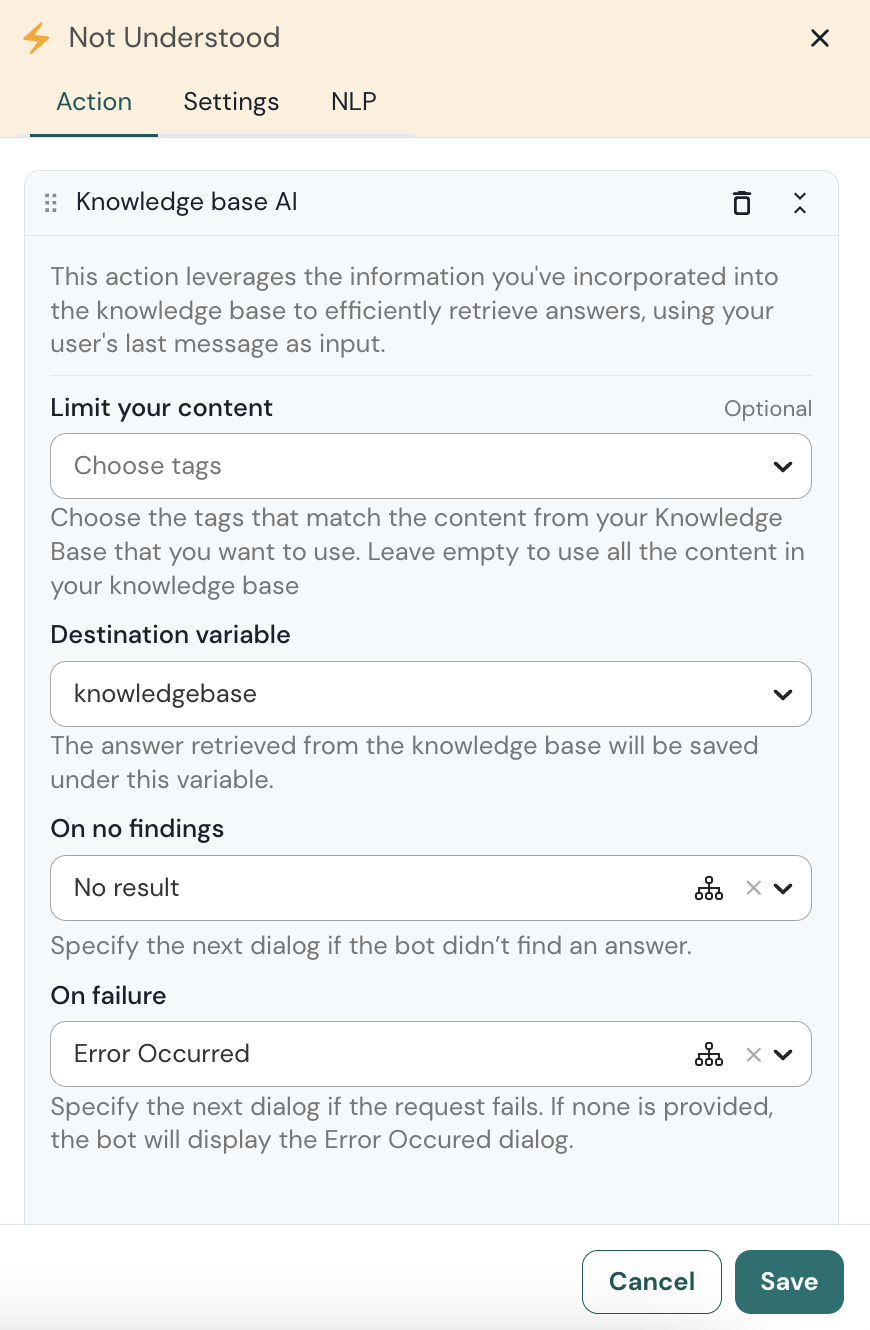
Task: Collapse the Knowledge base AI card
Action: click(800, 202)
